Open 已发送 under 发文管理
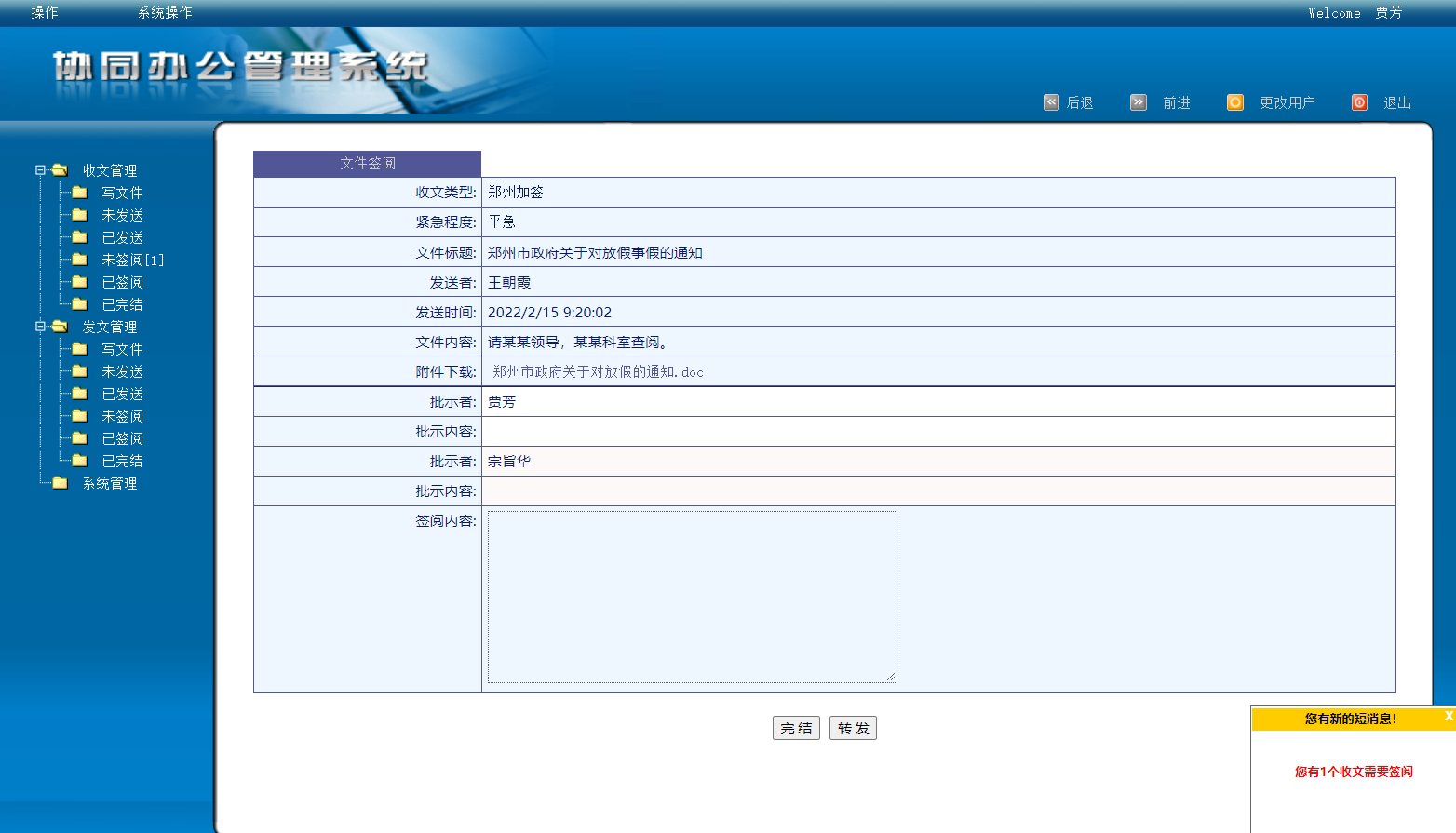The height and width of the screenshot is (833, 1456). click(x=122, y=394)
